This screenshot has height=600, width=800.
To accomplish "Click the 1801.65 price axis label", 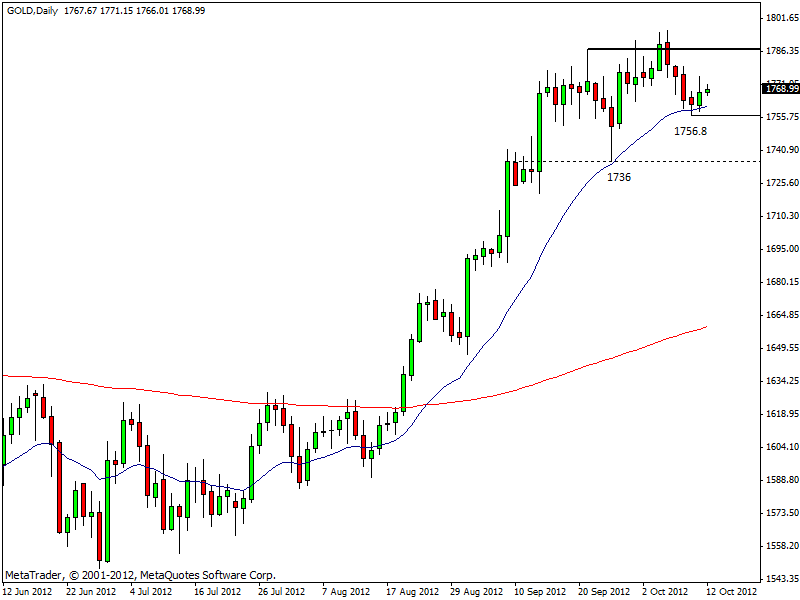I will (781, 18).
